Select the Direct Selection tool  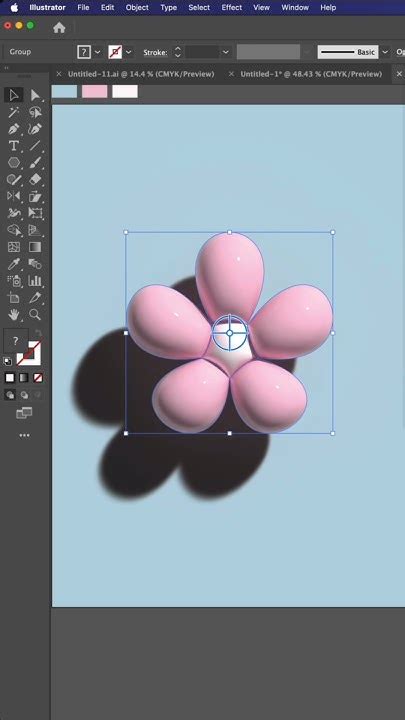[x=35, y=95]
